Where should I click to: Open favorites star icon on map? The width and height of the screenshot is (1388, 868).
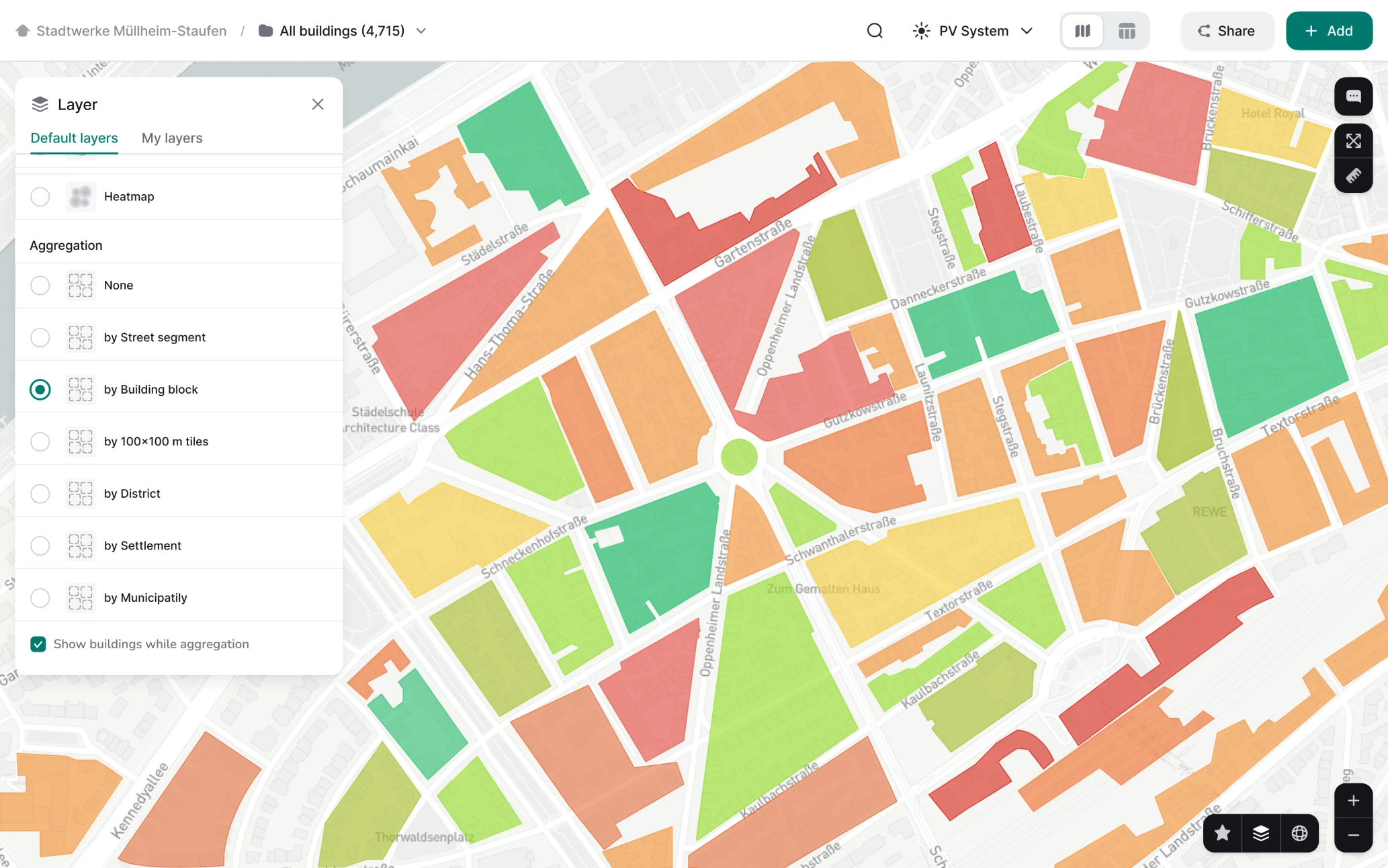1223,834
